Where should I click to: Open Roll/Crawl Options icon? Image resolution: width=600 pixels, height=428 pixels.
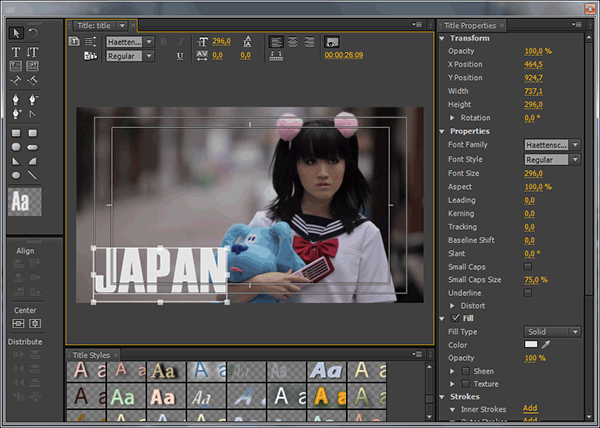click(91, 41)
